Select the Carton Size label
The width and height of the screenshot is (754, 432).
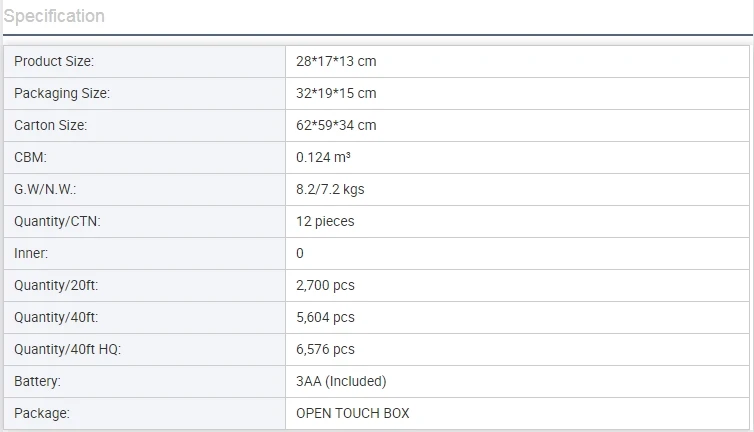[50, 125]
